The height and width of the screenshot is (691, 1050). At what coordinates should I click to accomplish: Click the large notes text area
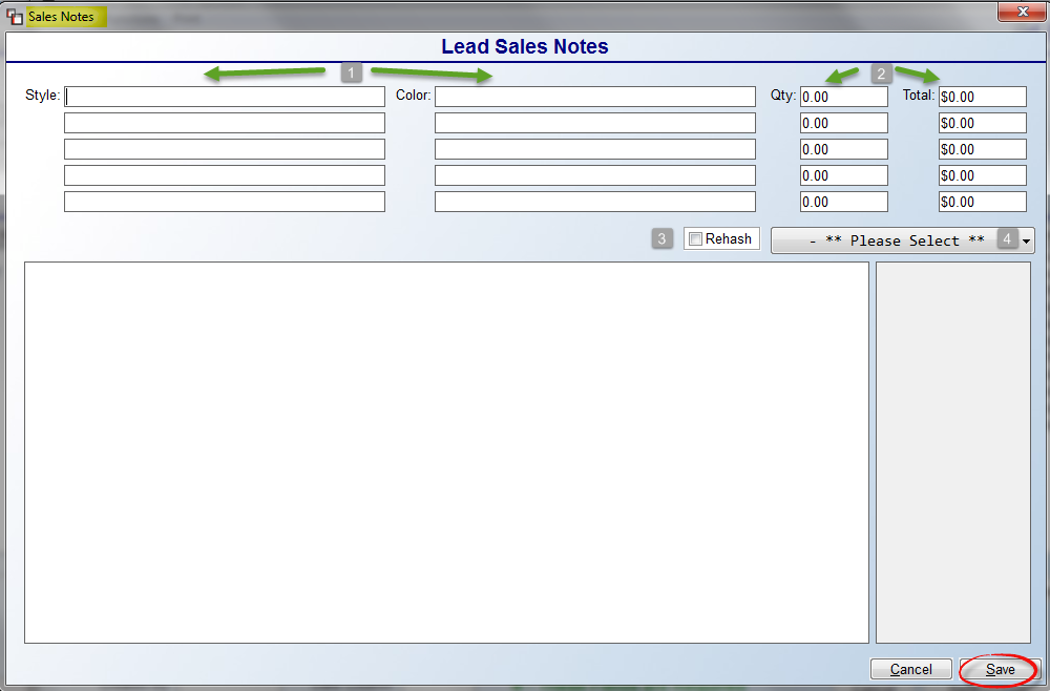(447, 453)
